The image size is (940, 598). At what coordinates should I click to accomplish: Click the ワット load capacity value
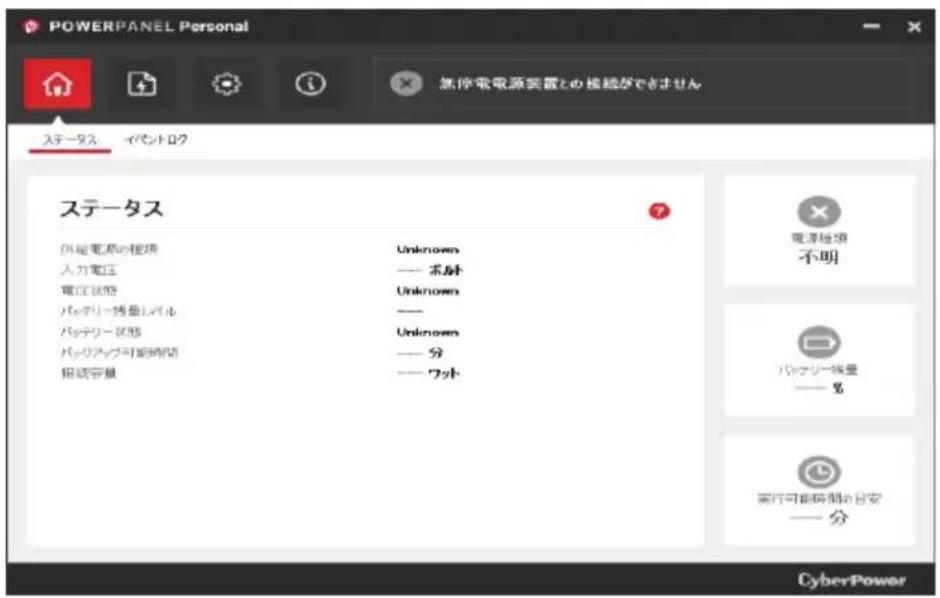tap(428, 373)
